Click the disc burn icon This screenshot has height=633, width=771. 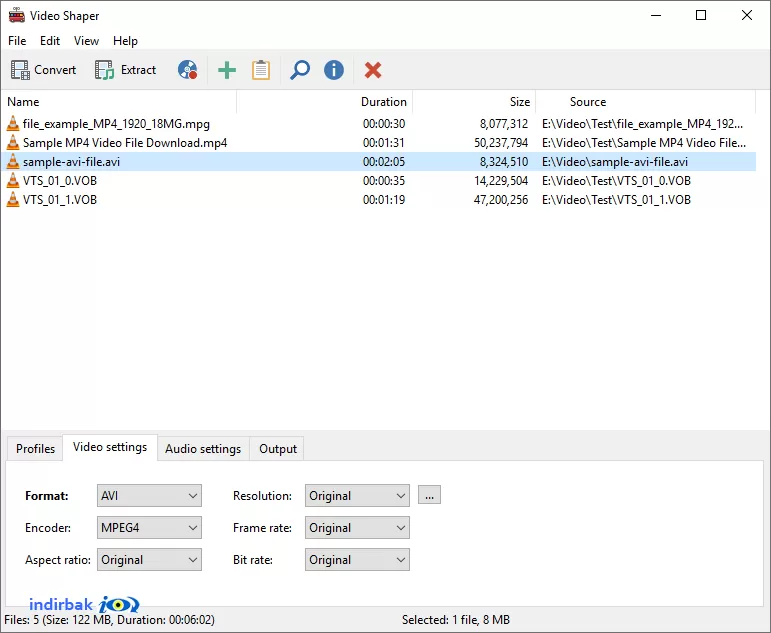pos(188,70)
